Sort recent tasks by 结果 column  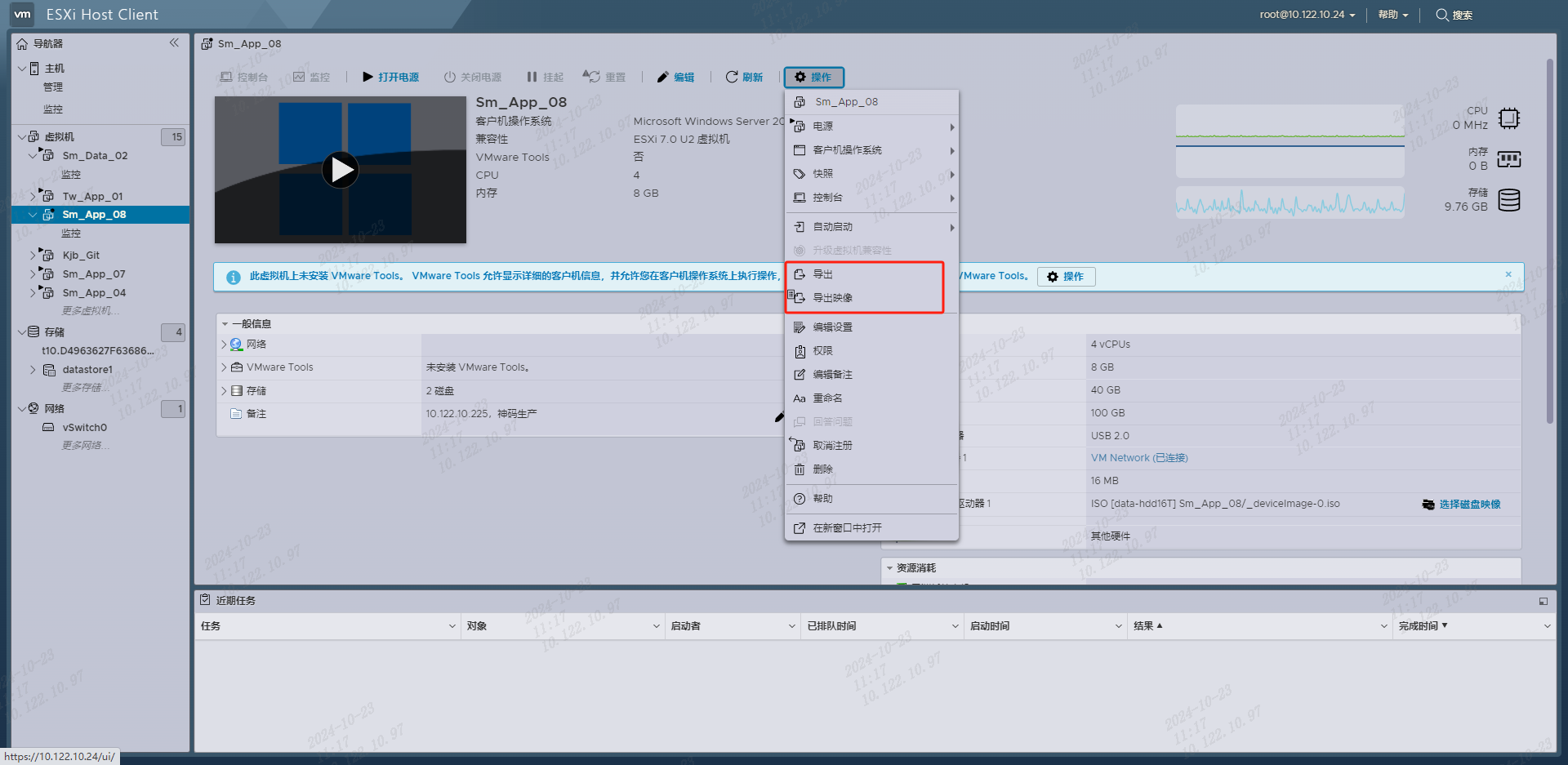pos(1147,626)
